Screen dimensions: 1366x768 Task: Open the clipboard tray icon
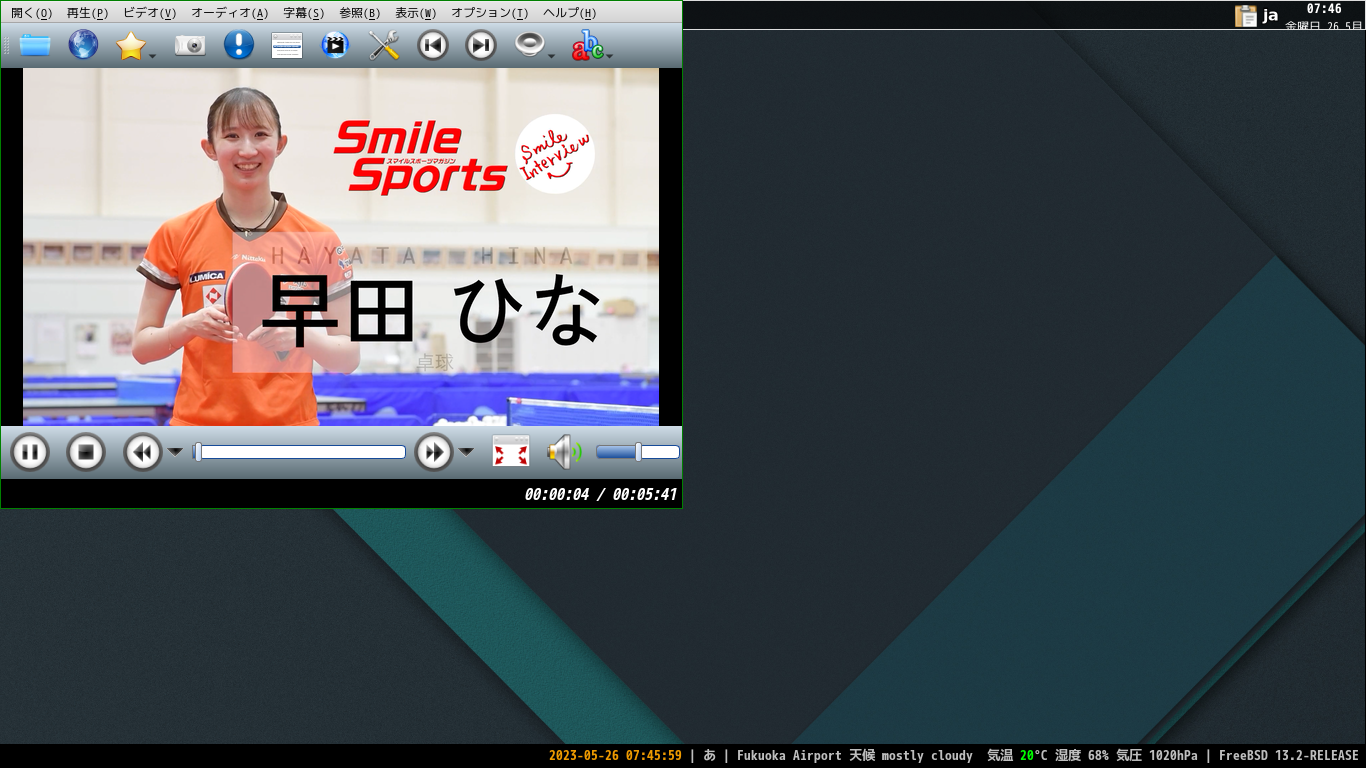(1246, 15)
